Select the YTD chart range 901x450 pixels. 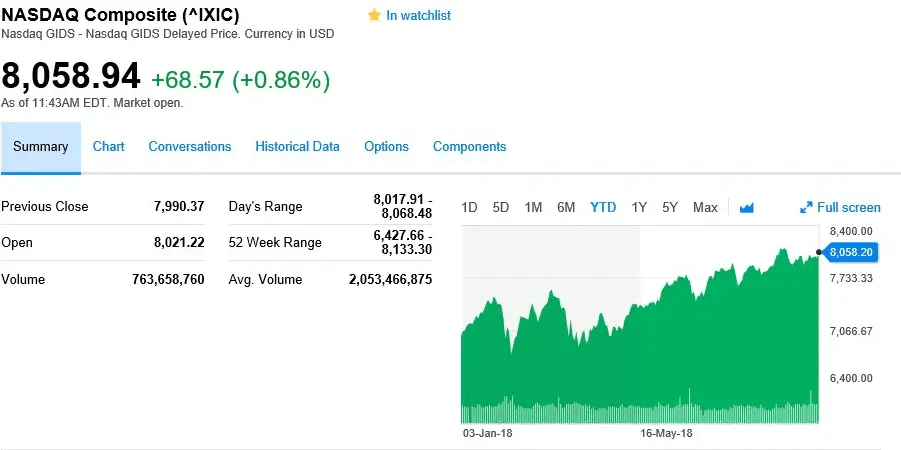[603, 208]
